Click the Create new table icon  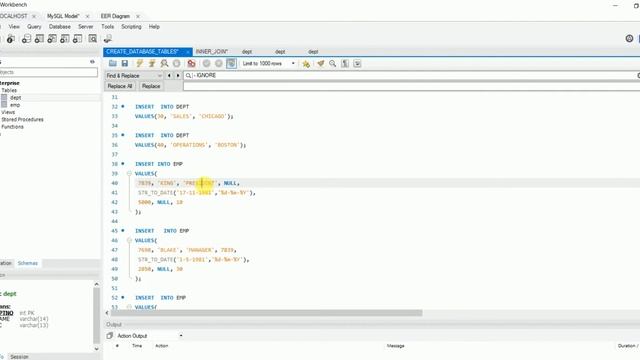39,39
